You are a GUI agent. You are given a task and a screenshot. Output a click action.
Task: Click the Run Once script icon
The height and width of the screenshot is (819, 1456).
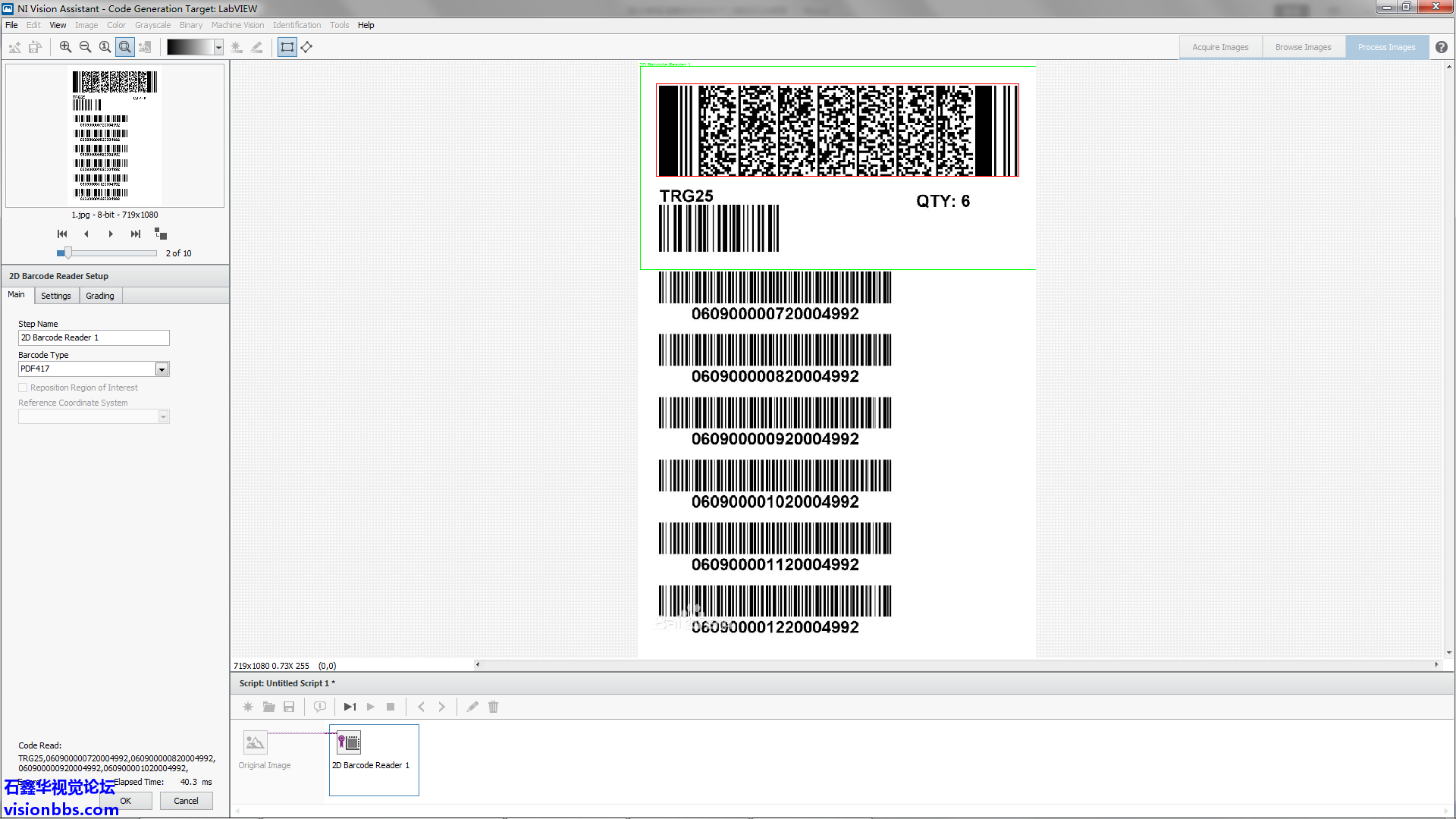(x=350, y=707)
